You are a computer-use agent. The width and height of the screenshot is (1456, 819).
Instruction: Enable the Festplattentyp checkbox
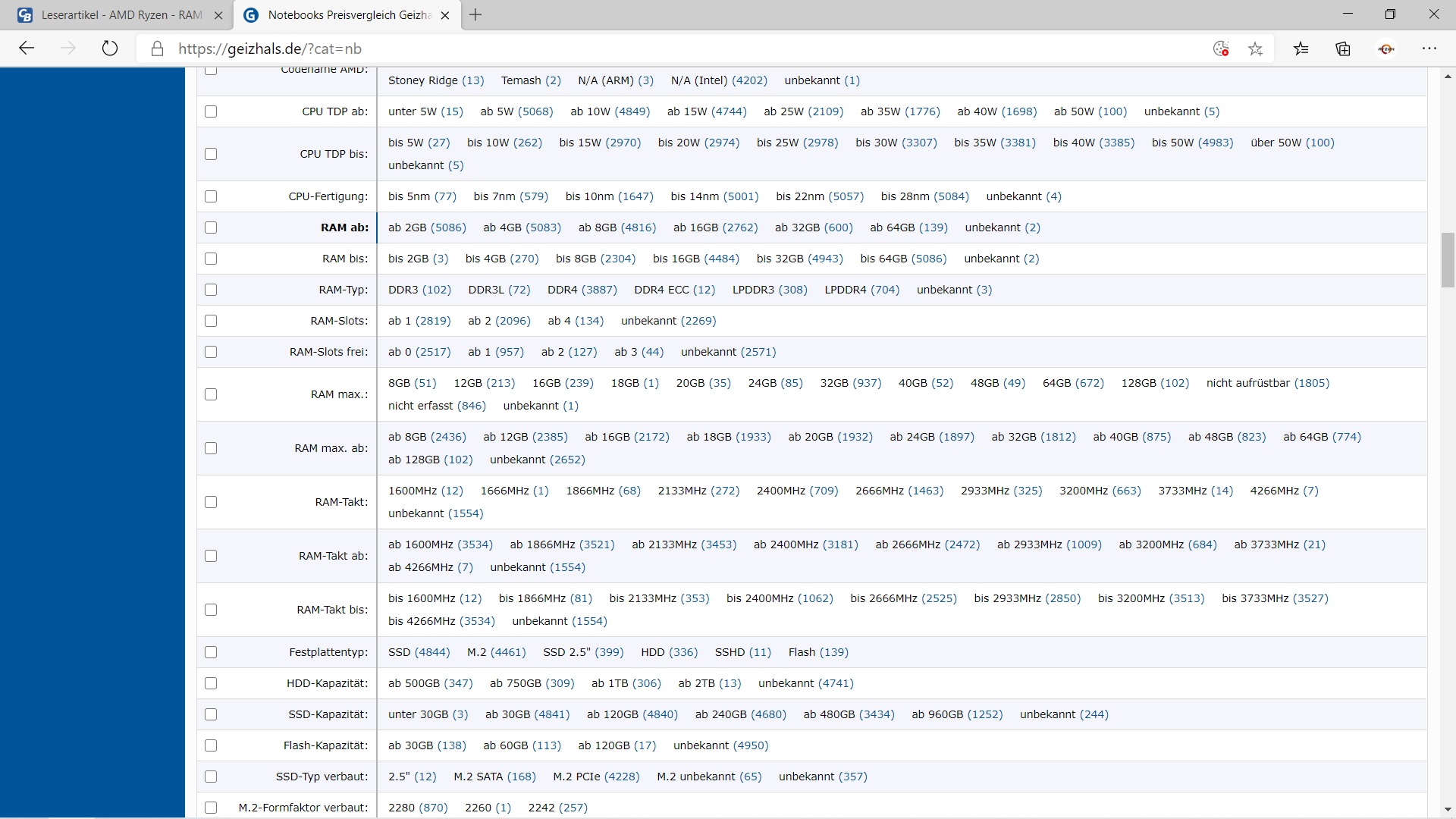[211, 652]
